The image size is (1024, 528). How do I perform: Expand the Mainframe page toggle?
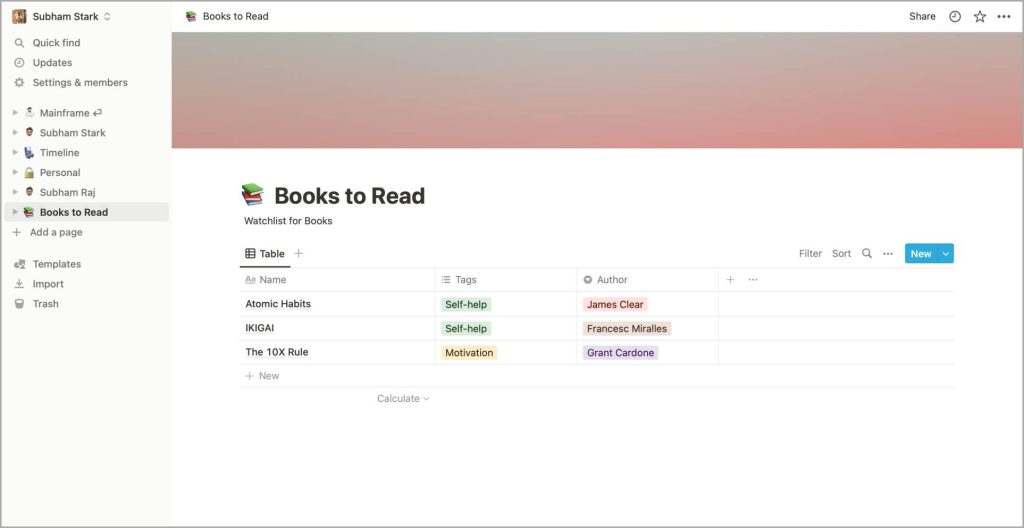click(x=15, y=112)
